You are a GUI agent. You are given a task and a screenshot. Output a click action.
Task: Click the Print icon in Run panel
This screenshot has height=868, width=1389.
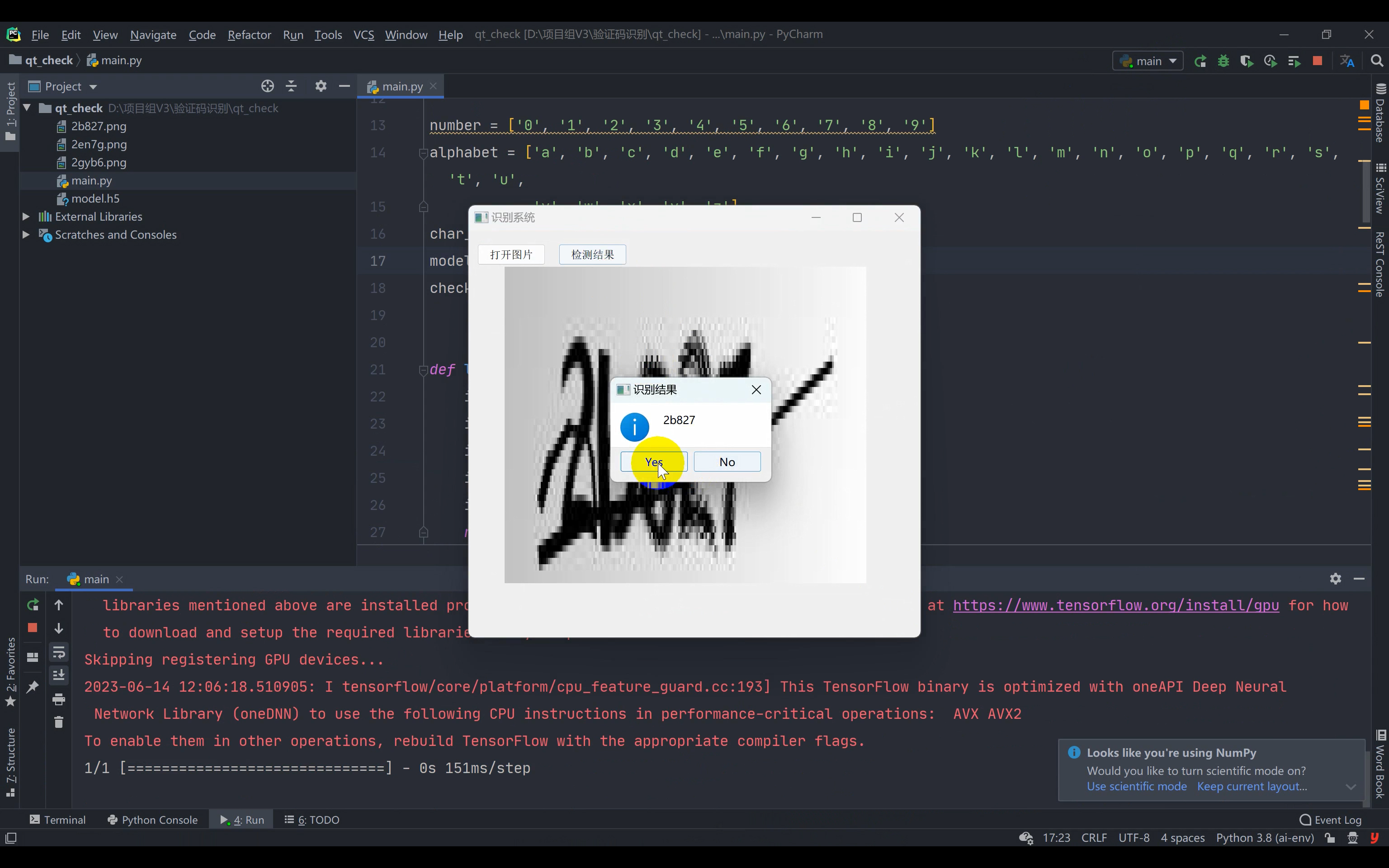tap(58, 699)
